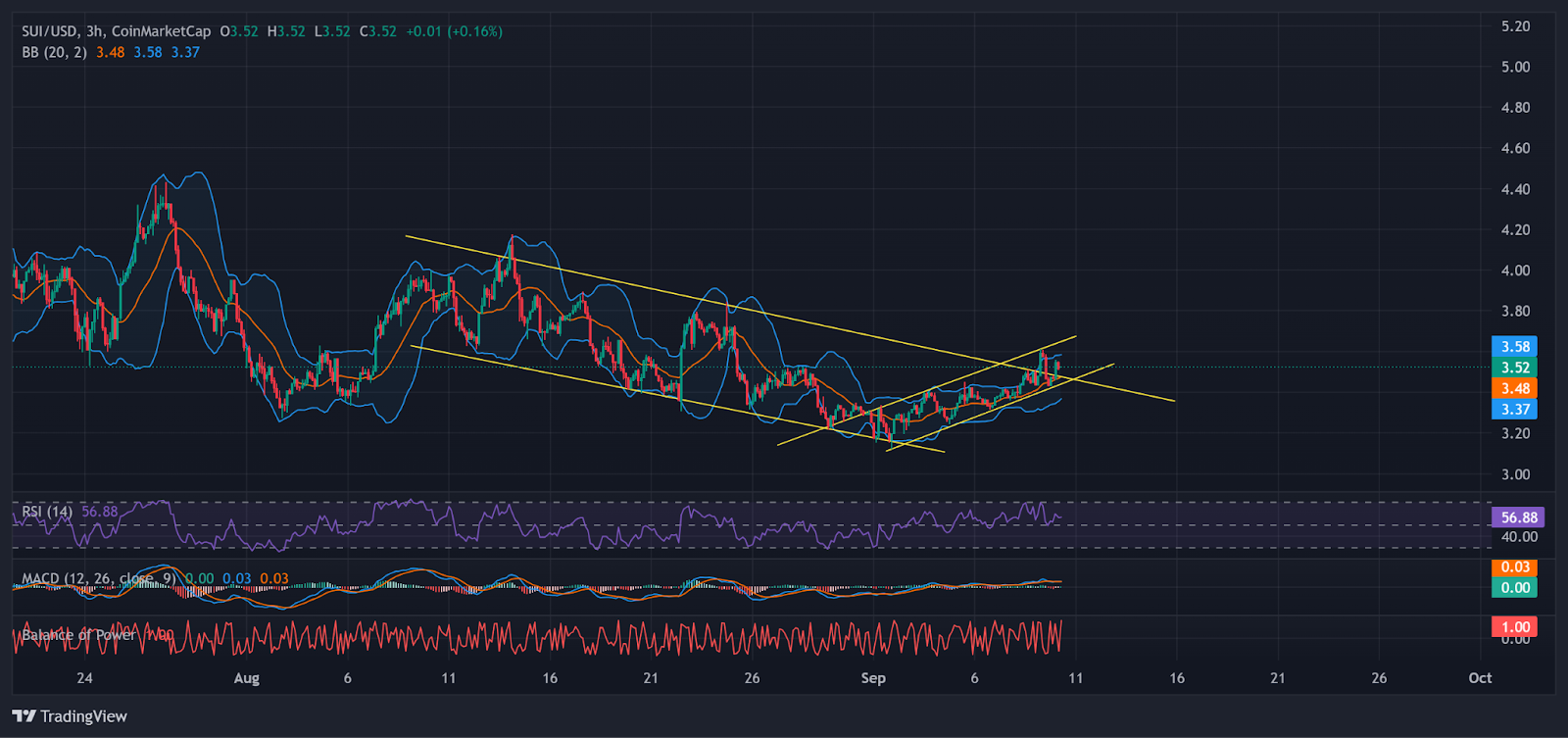Select the SUI/USD symbol title

pos(51,31)
